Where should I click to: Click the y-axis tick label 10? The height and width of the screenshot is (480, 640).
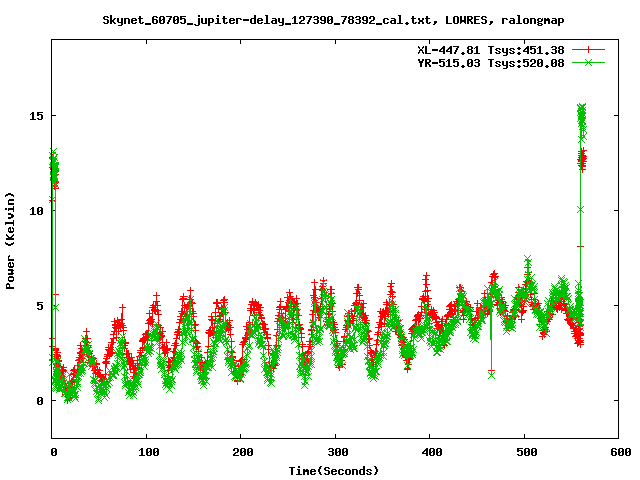[x=36, y=211]
